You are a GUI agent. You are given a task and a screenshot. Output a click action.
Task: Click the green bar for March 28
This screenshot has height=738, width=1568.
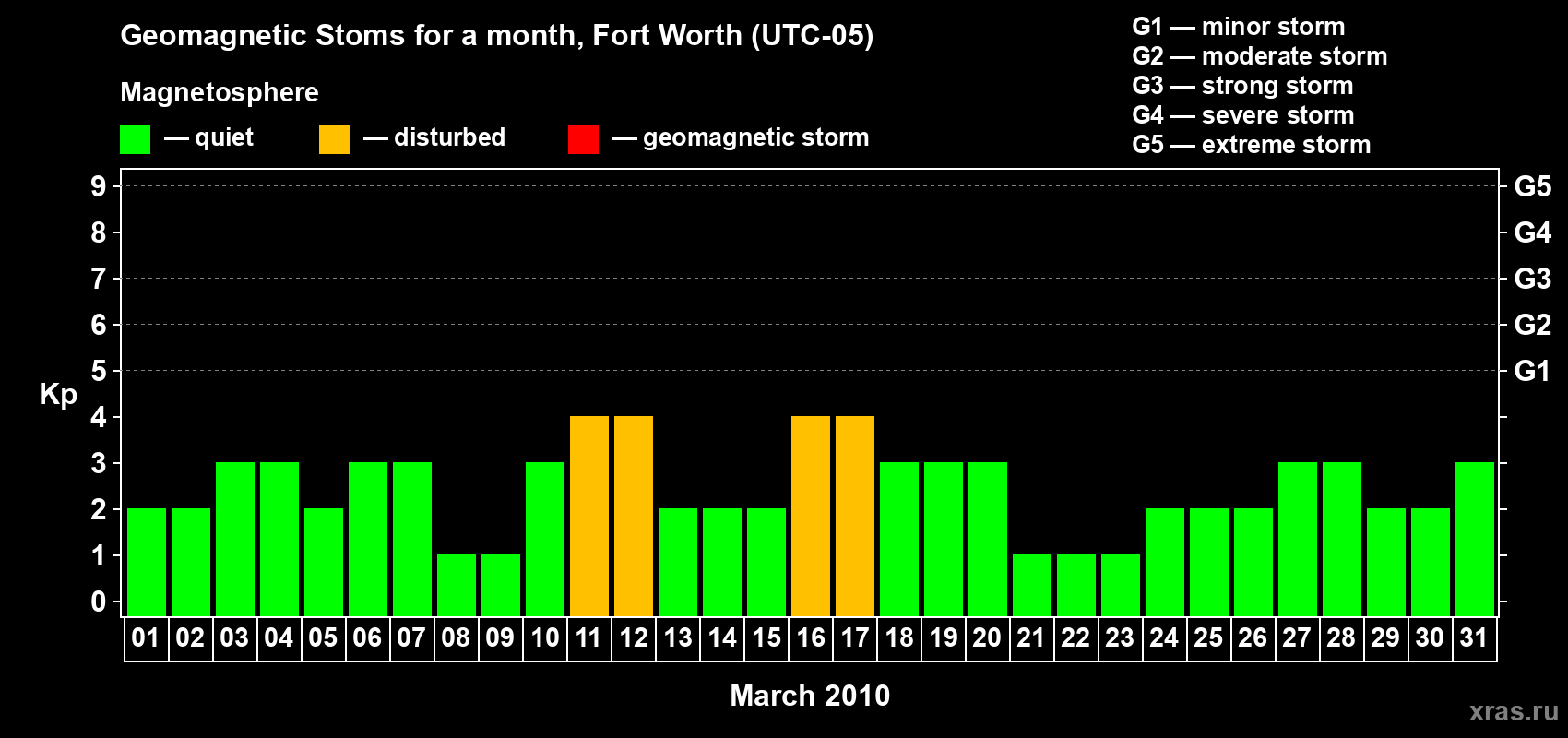coord(1342,539)
